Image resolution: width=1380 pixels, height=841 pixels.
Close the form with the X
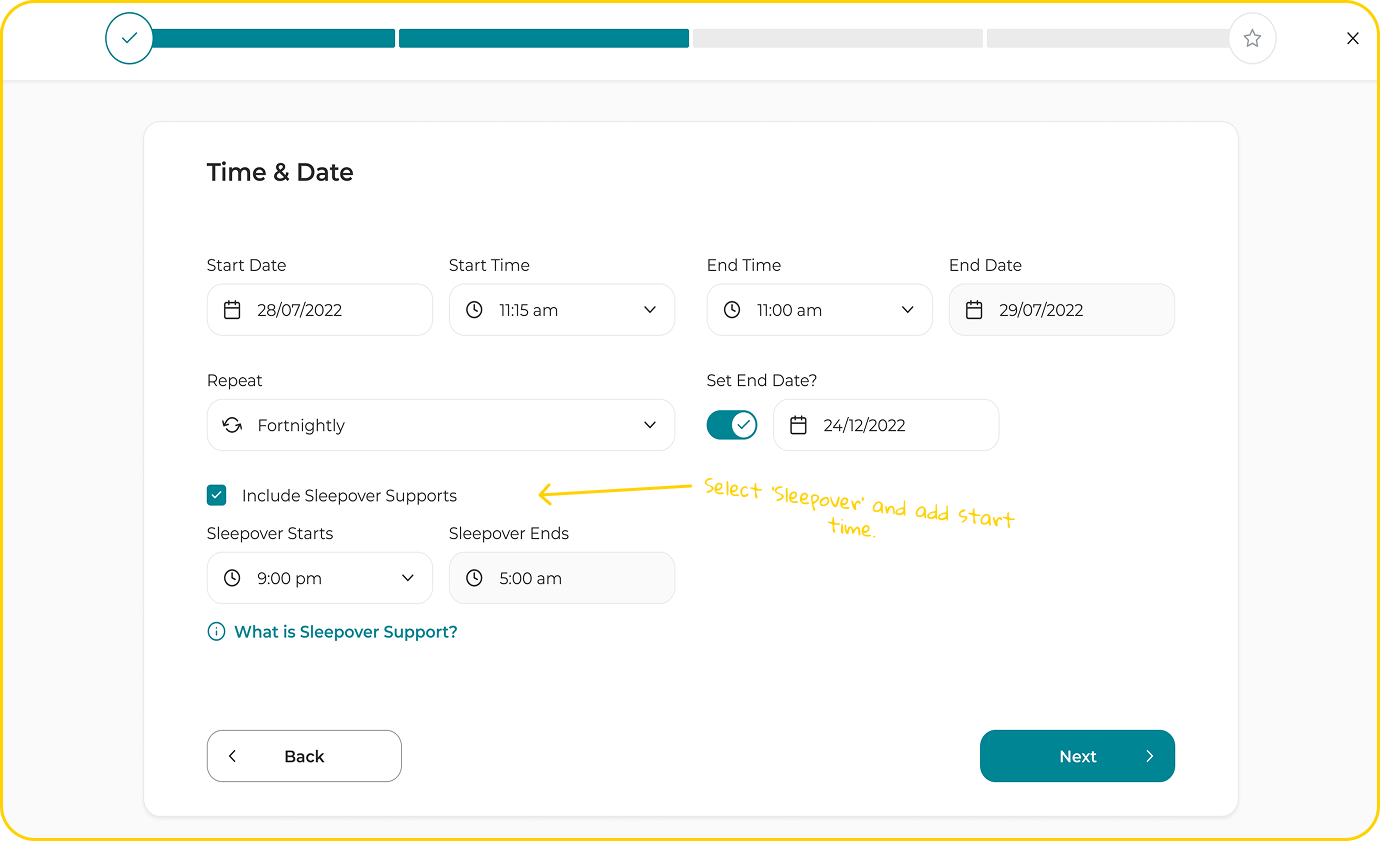click(1353, 39)
